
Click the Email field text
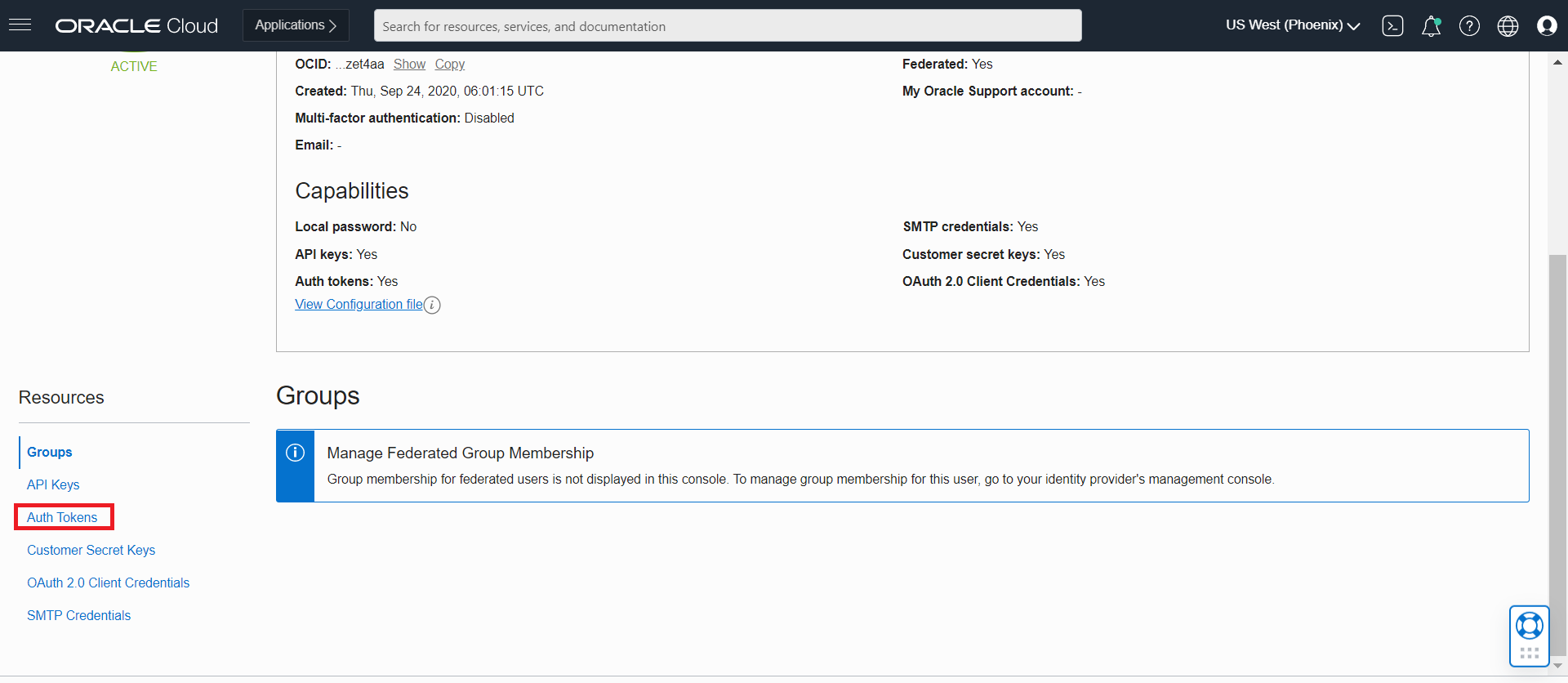tap(318, 145)
